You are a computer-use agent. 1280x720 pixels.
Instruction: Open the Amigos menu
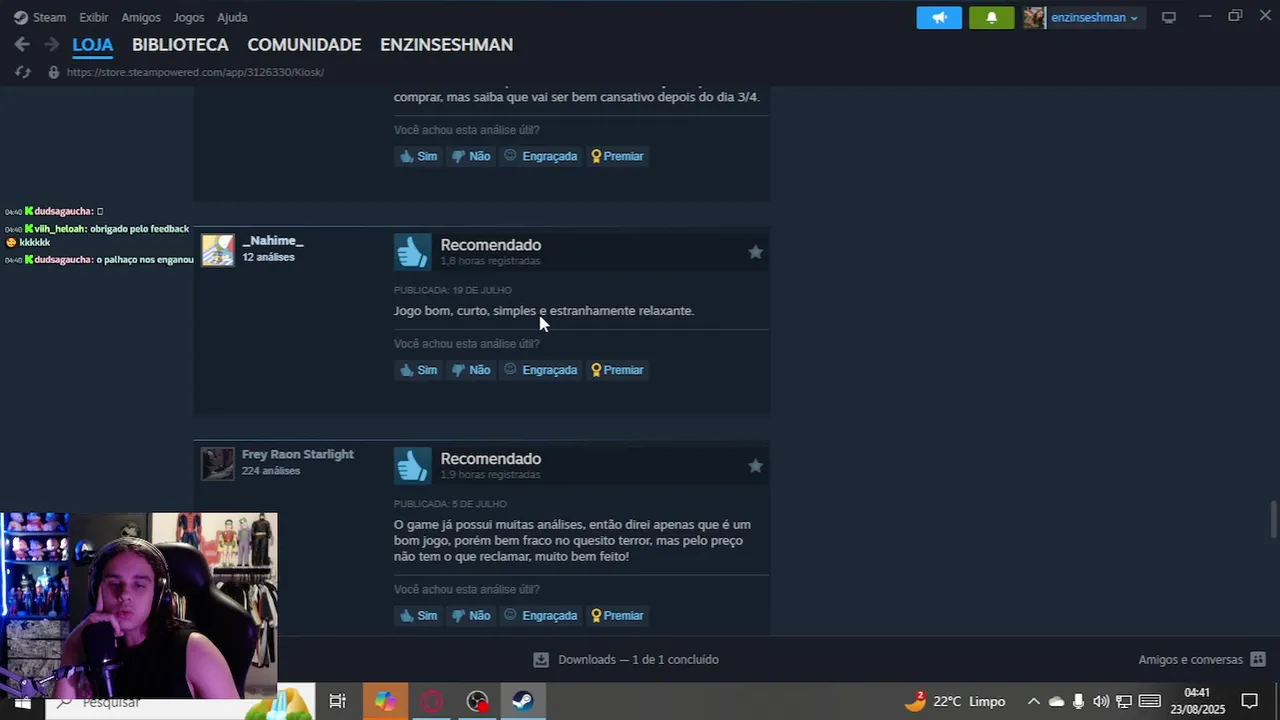pyautogui.click(x=141, y=17)
